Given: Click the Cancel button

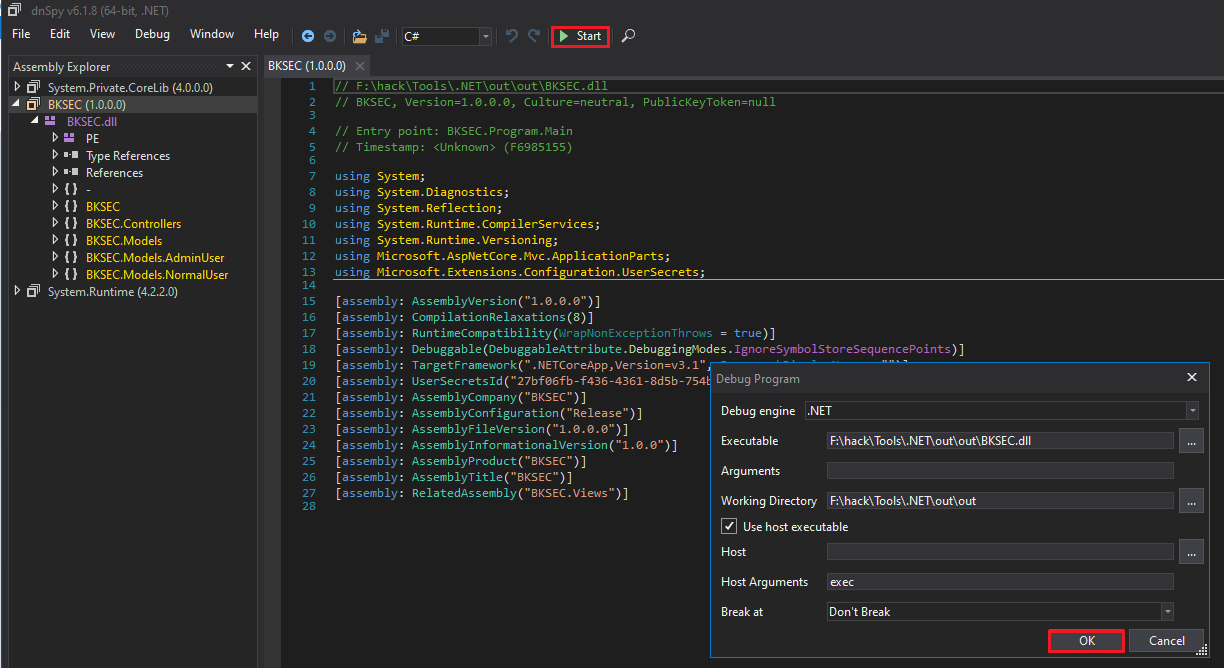Looking at the screenshot, I should (x=1166, y=641).
